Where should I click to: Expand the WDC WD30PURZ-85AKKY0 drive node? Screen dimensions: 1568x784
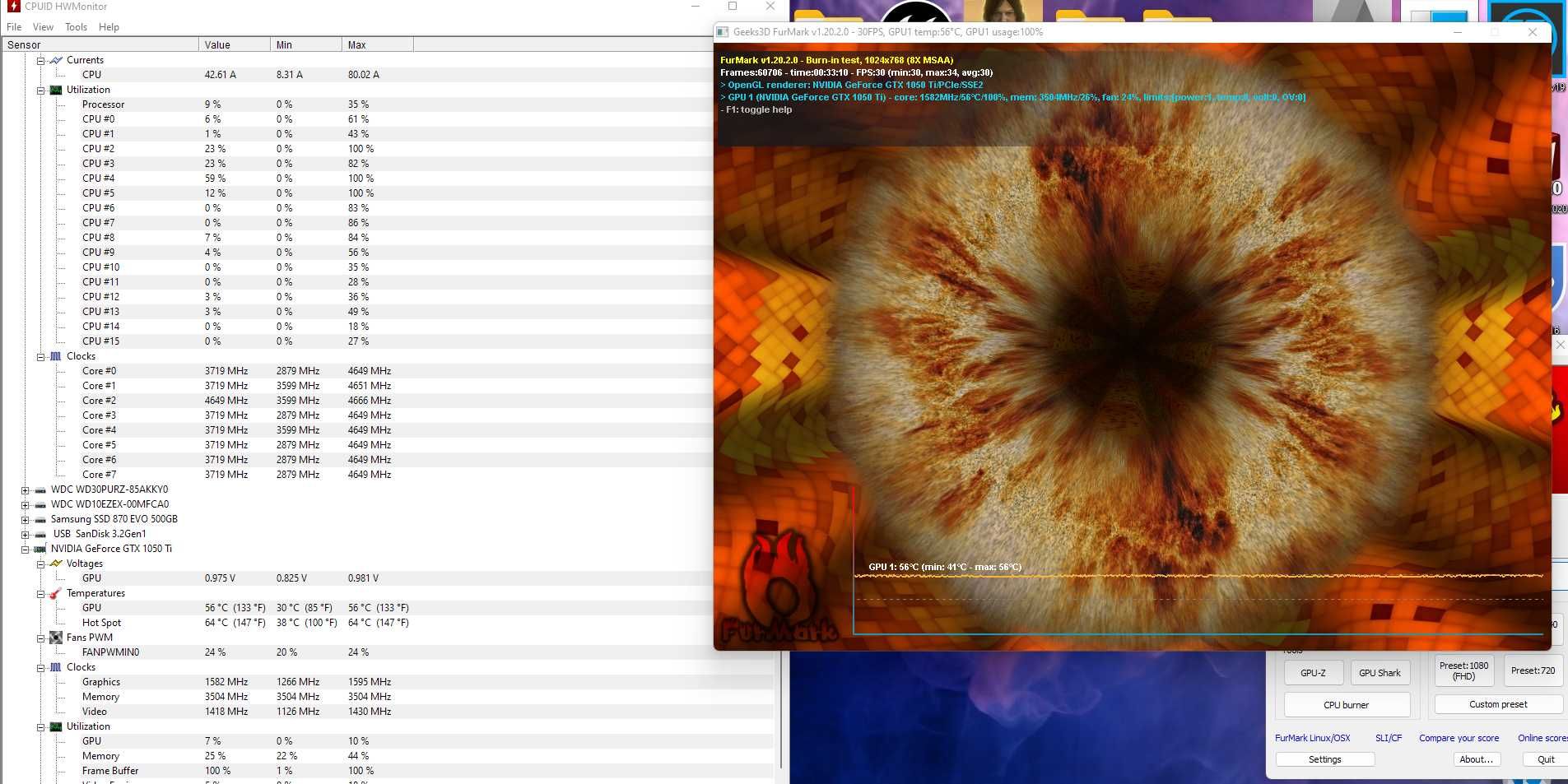coord(25,490)
